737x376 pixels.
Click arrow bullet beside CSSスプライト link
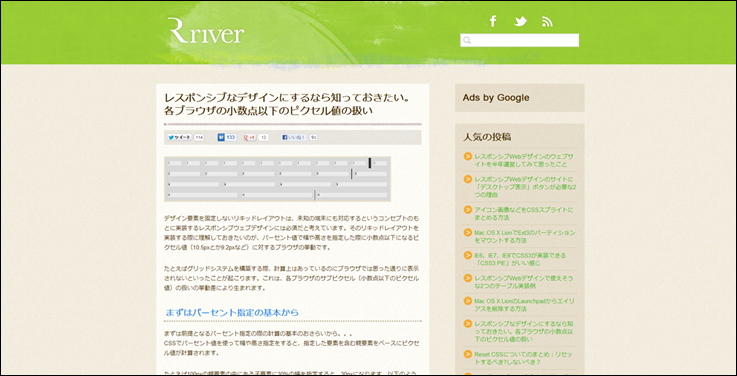pos(468,210)
